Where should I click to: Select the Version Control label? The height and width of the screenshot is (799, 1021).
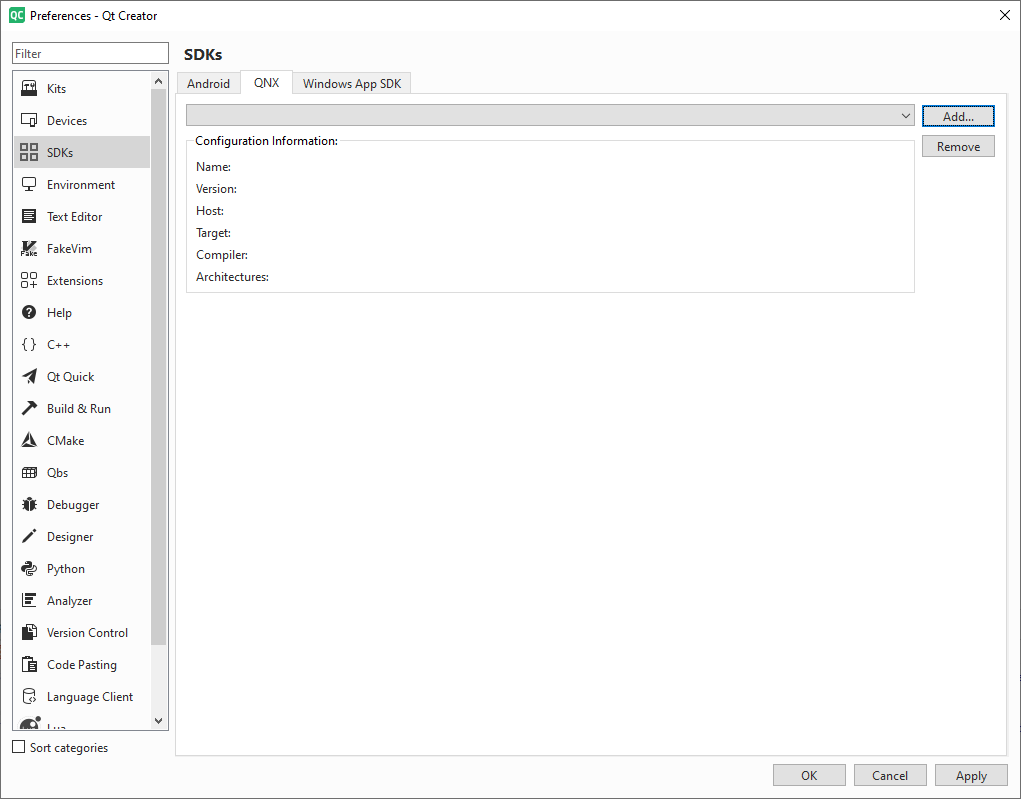tap(87, 633)
